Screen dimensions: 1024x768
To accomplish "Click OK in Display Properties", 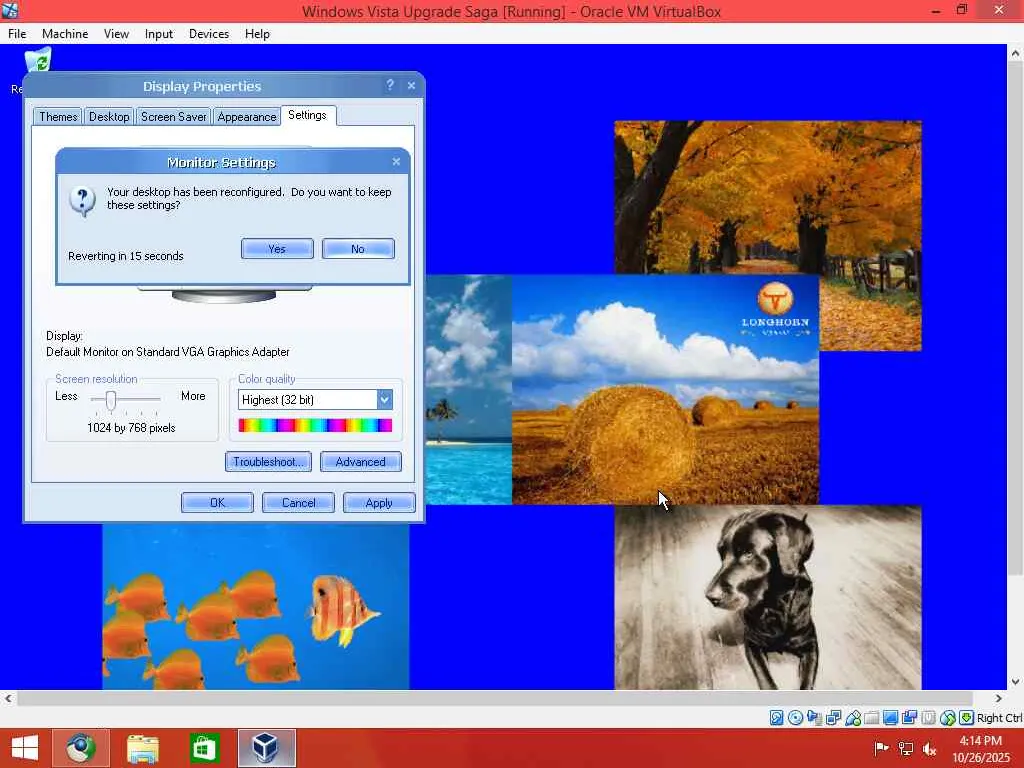I will click(217, 503).
